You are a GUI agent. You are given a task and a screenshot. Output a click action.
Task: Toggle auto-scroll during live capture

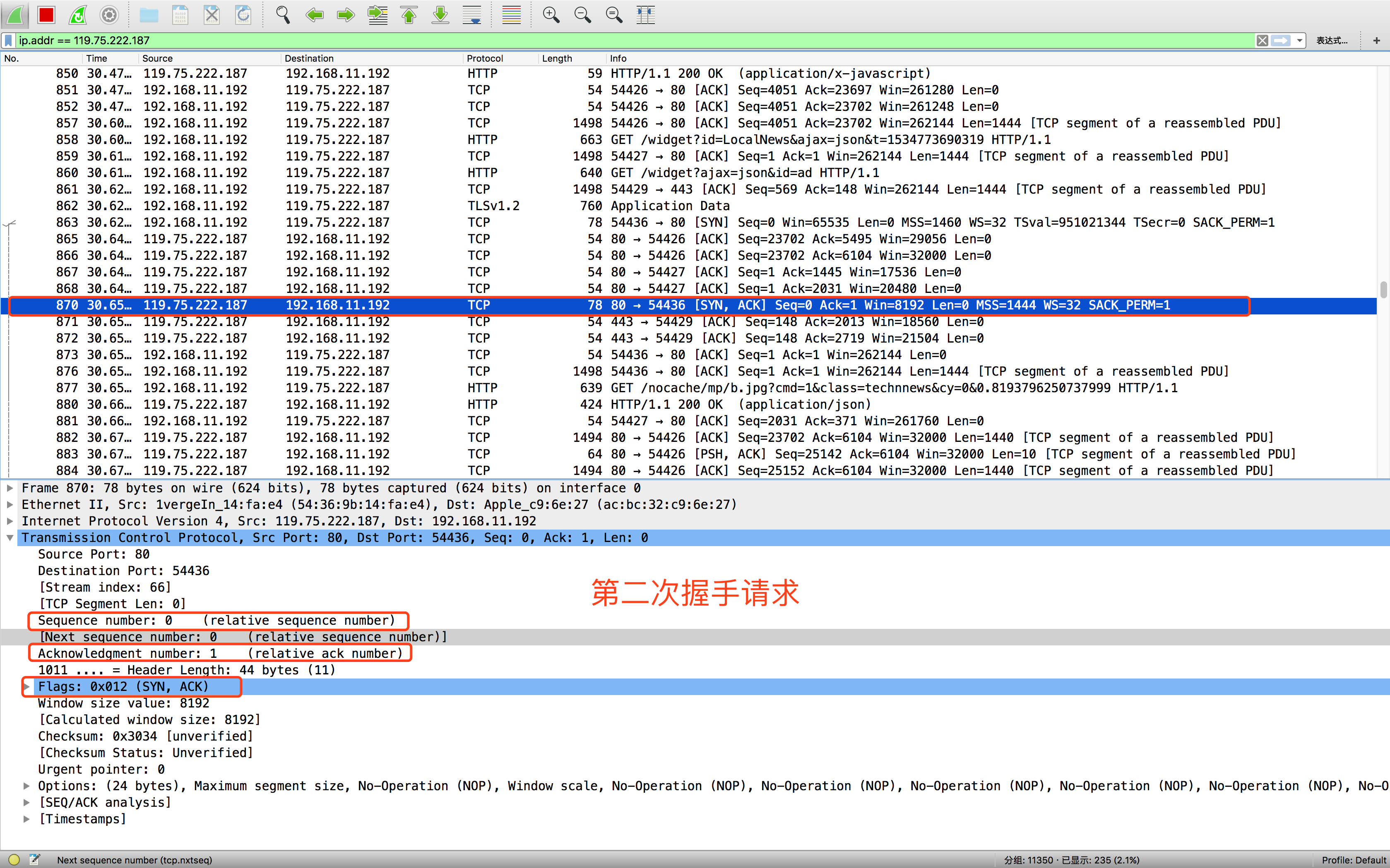coord(472,15)
